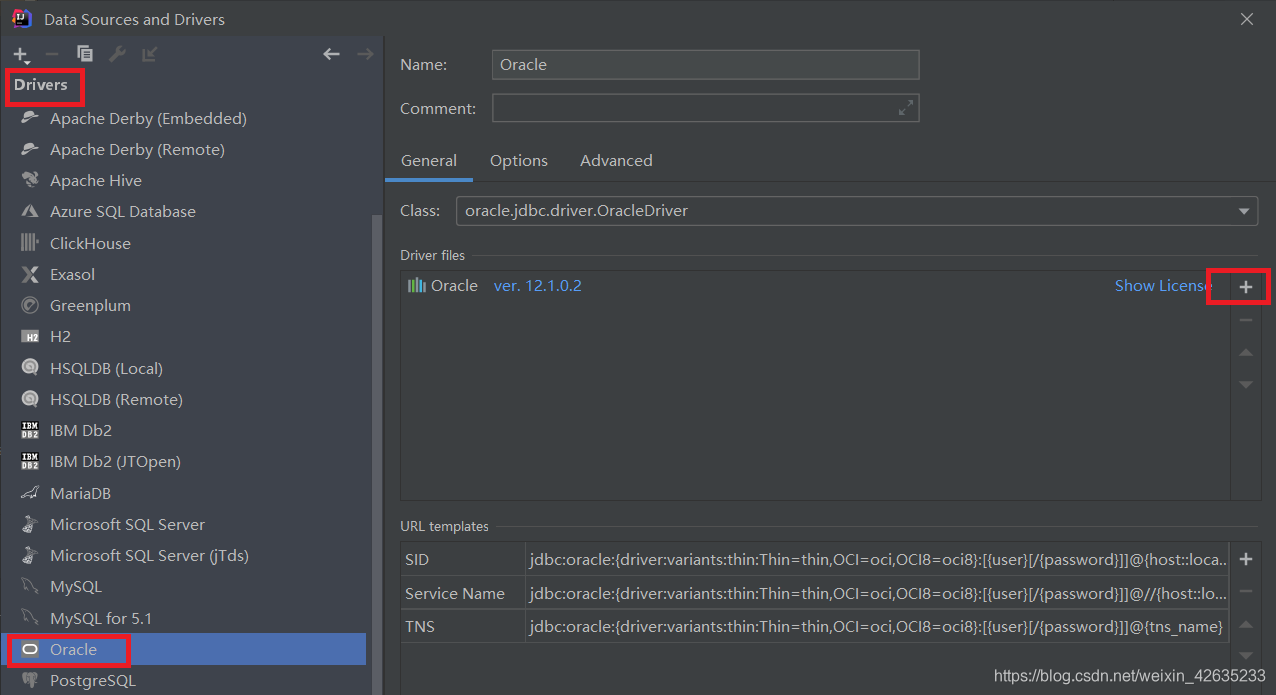Image resolution: width=1276 pixels, height=695 pixels.
Task: Click the back arrow navigation icon
Action: tap(331, 53)
